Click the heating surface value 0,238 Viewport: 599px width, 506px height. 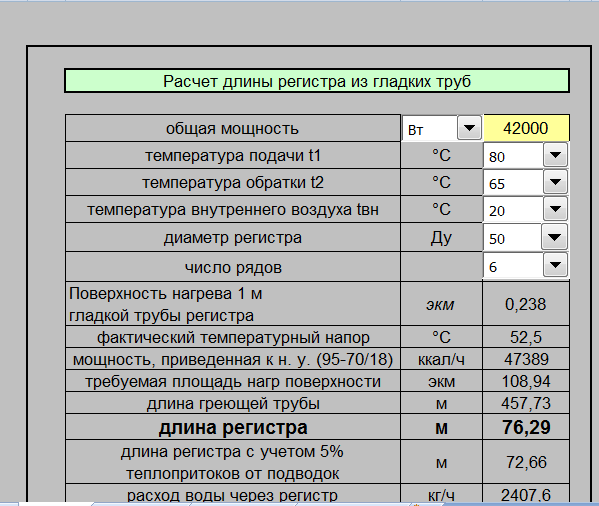(x=526, y=304)
